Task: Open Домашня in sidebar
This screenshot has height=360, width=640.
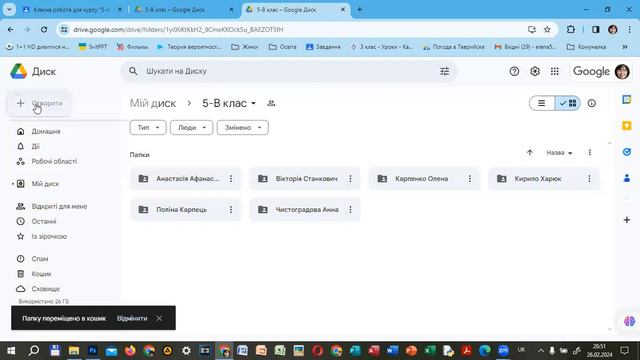Action: tap(46, 131)
